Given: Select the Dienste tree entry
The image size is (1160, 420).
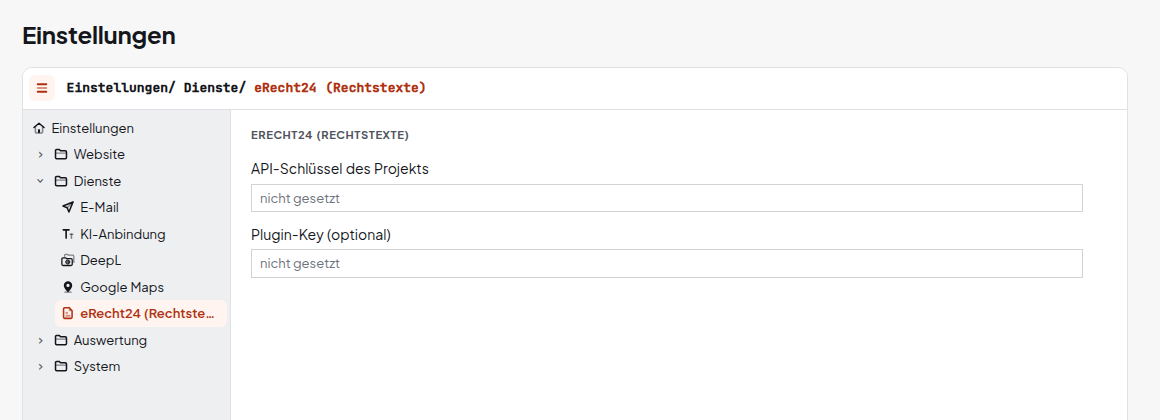Looking at the screenshot, I should click(97, 181).
